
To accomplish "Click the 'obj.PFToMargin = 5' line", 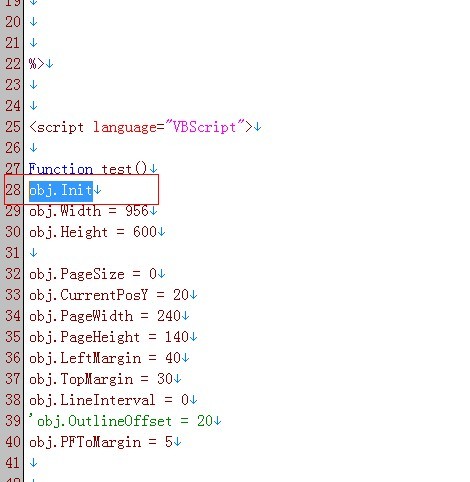I will point(101,442).
